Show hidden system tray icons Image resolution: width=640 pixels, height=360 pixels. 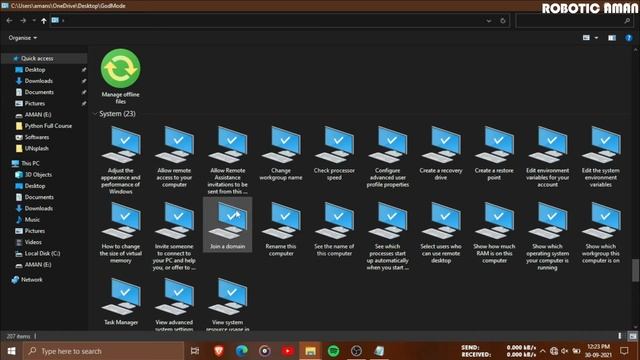[x=542, y=351]
